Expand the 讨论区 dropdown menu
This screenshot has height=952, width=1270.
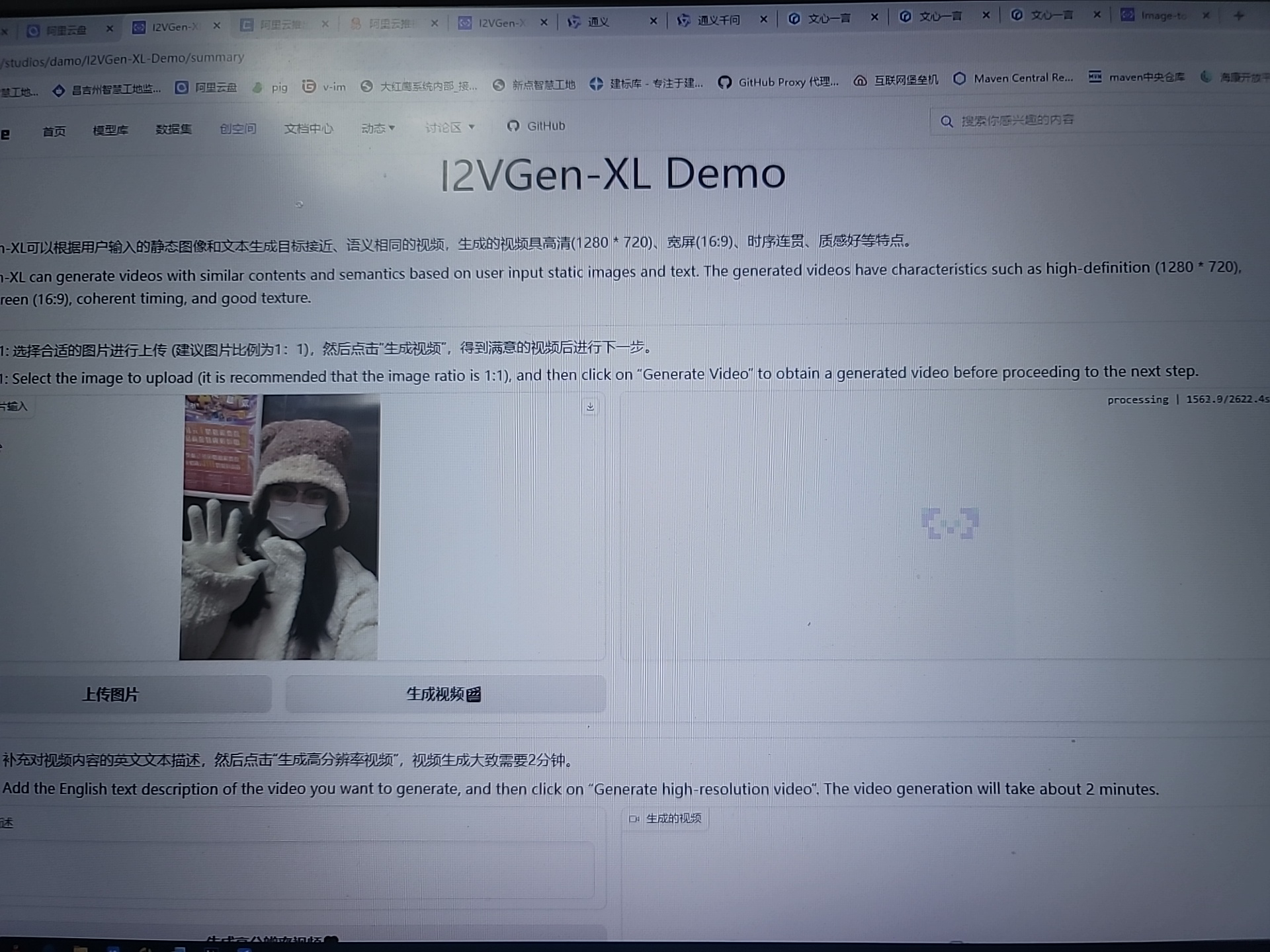click(x=450, y=127)
